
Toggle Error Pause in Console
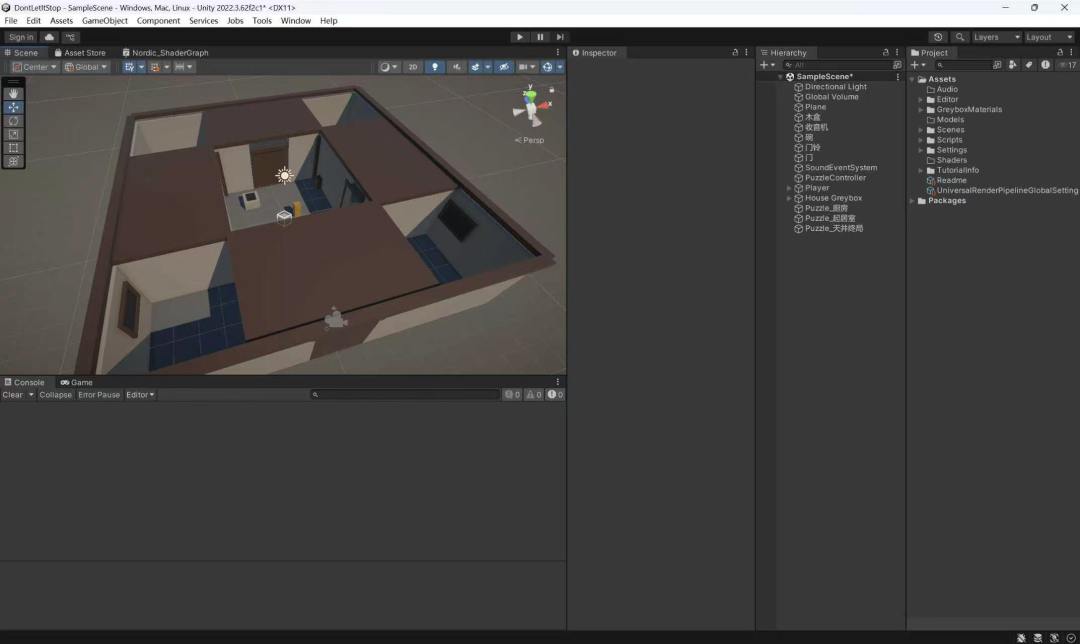99,395
